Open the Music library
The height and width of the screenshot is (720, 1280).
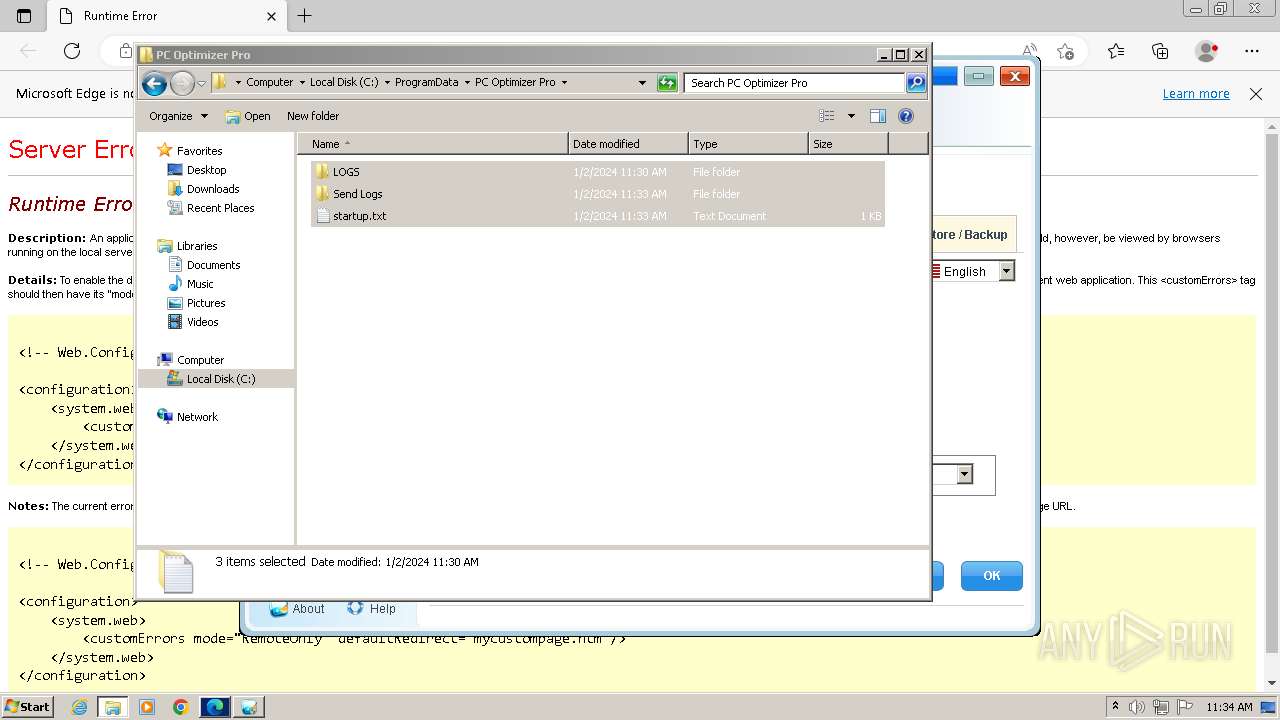(200, 284)
